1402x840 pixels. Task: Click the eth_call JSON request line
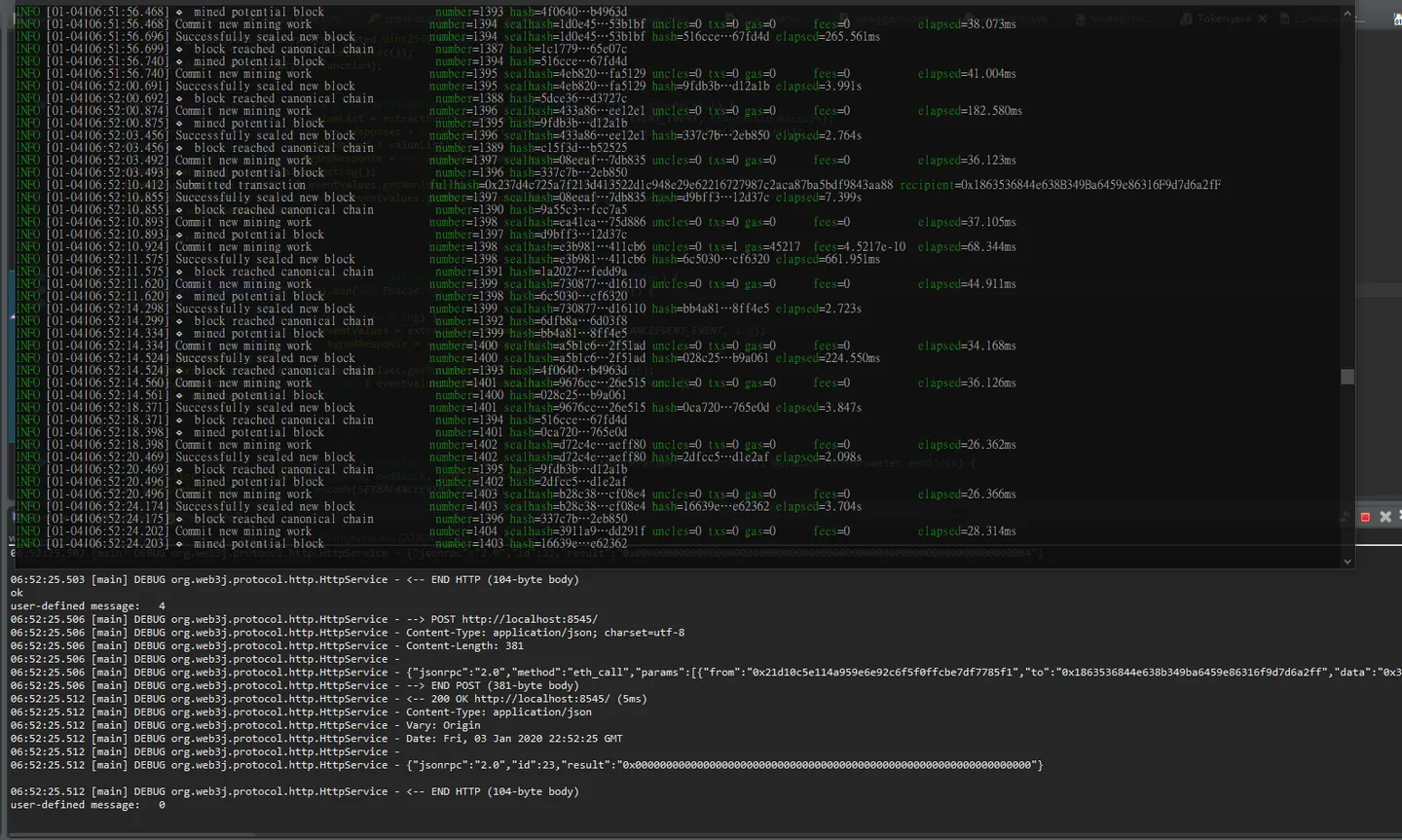tap(706, 673)
